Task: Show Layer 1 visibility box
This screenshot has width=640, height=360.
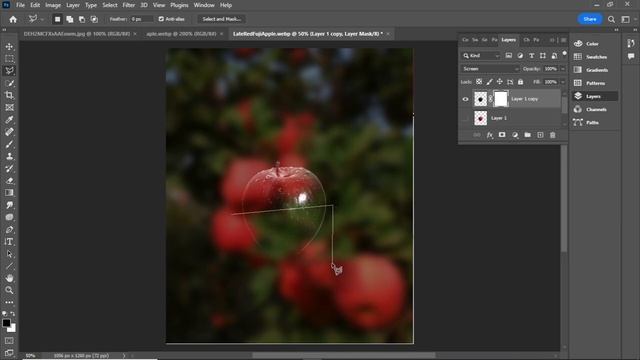Action: click(465, 118)
